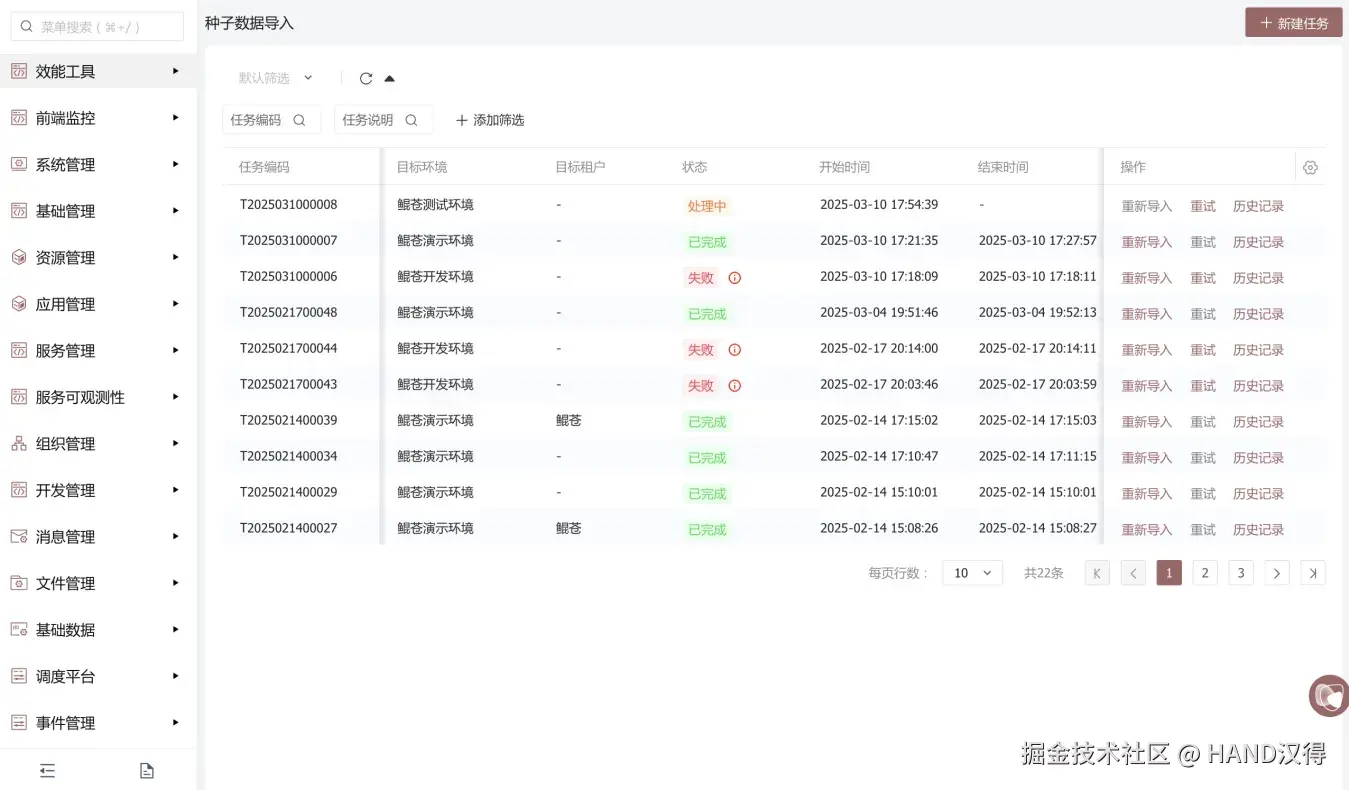
Task: Click the 任务说明 filter field
Action: tap(383, 120)
